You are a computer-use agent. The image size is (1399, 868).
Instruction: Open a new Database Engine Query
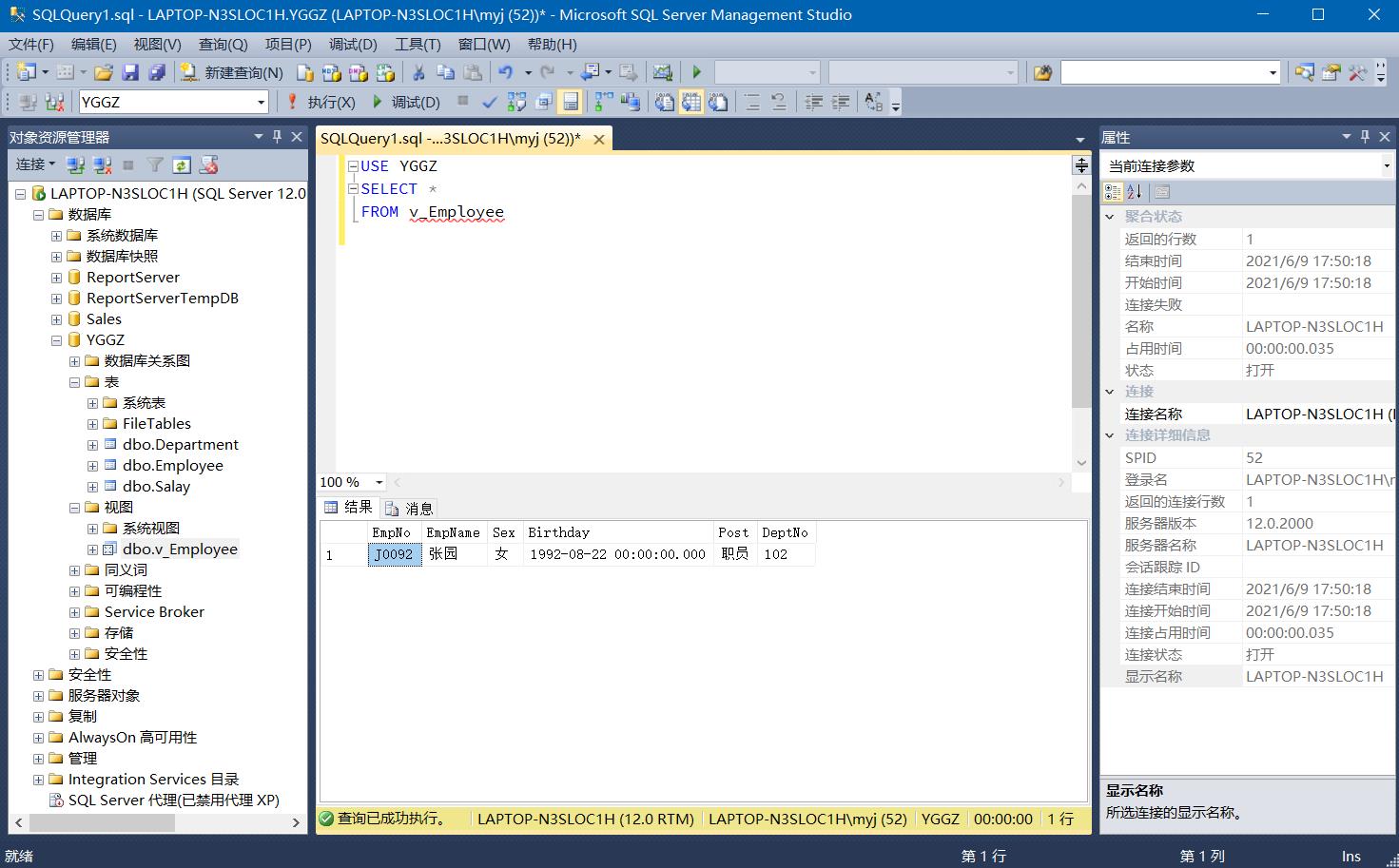click(305, 72)
